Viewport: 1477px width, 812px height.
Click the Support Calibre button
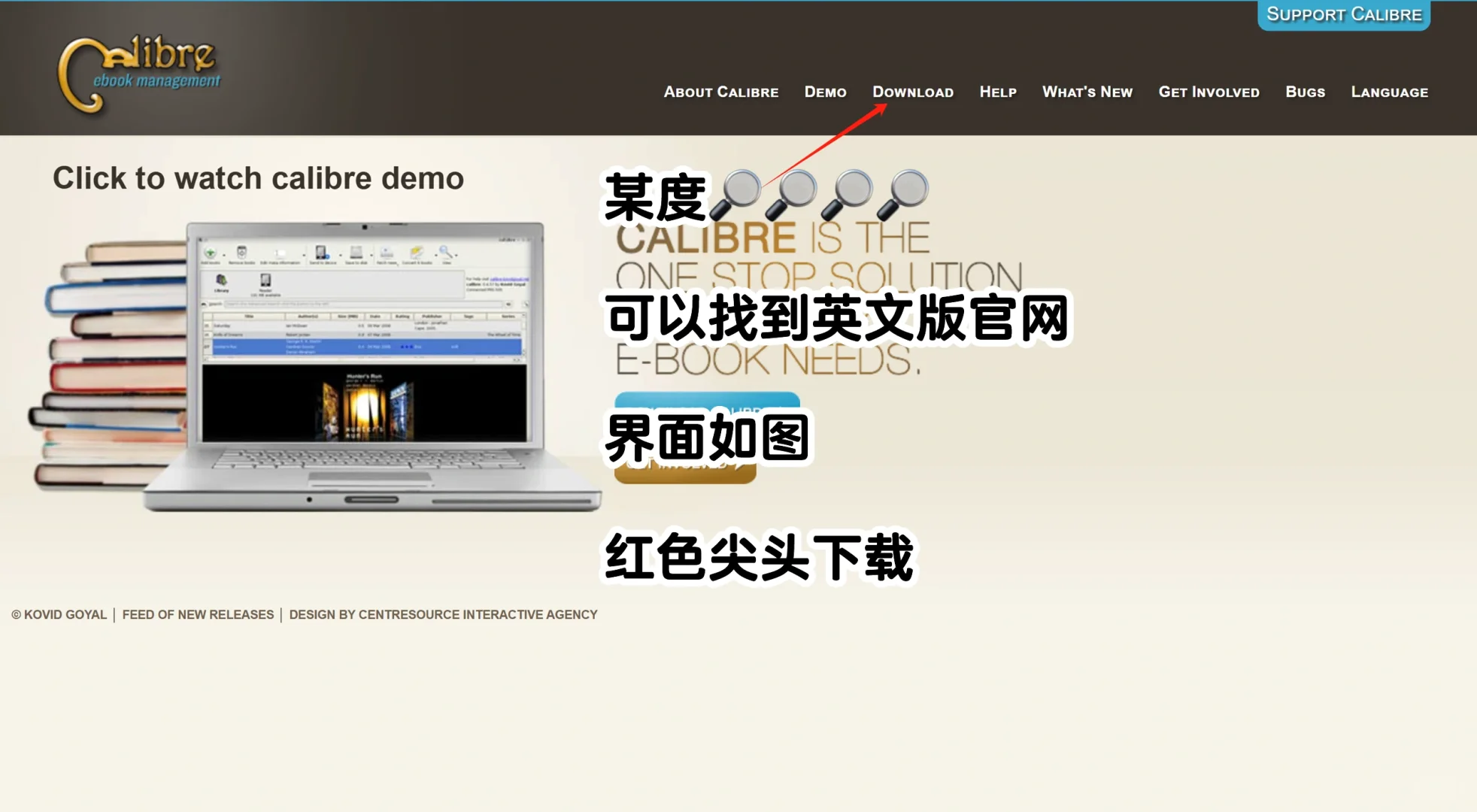1344,15
